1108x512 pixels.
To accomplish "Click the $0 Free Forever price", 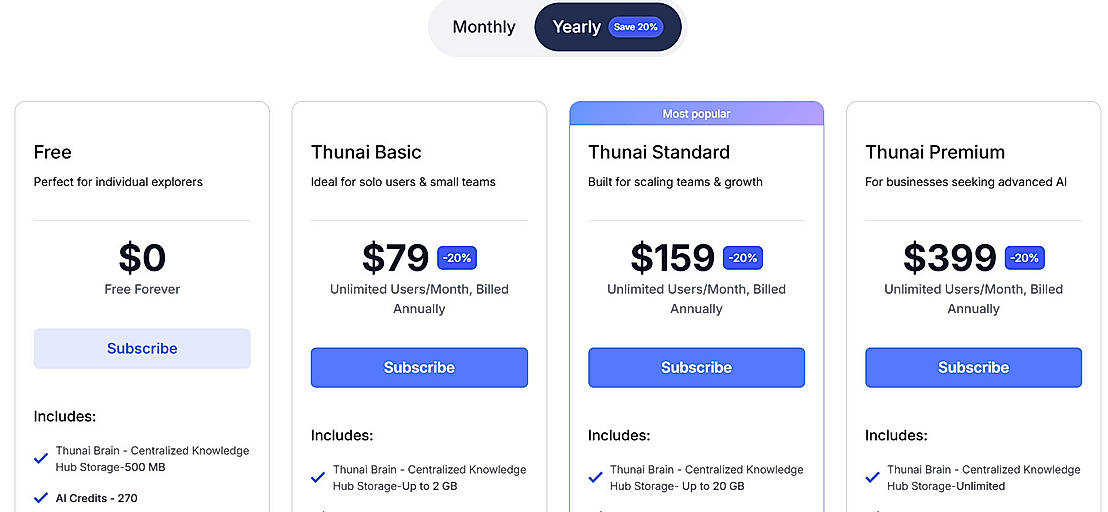I will pos(142,258).
